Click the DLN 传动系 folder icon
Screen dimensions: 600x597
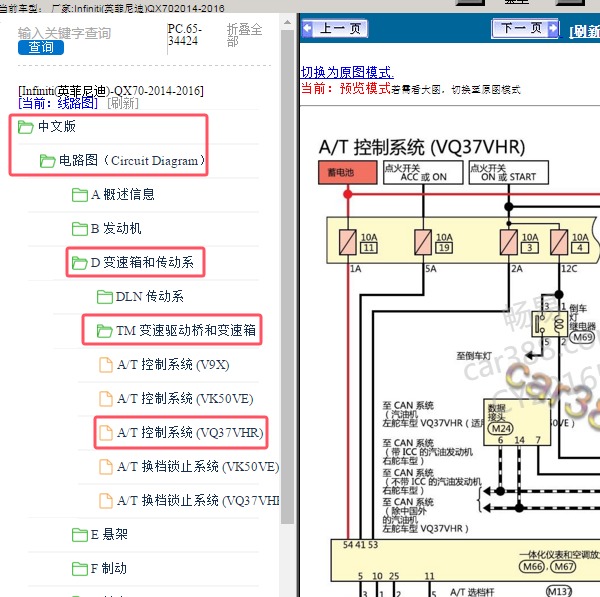pyautogui.click(x=104, y=297)
